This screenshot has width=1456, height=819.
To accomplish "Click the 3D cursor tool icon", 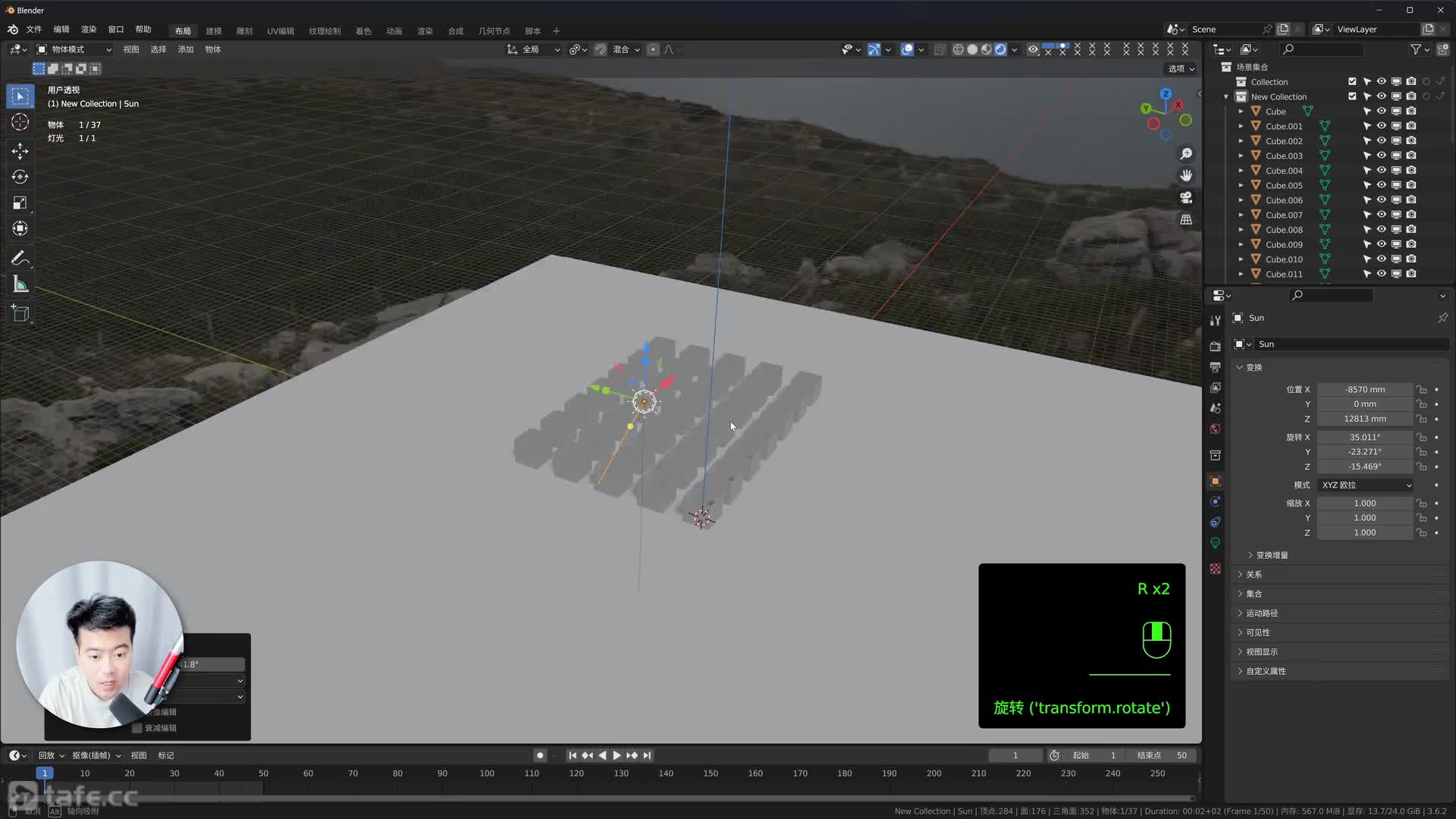I will pyautogui.click(x=20, y=122).
